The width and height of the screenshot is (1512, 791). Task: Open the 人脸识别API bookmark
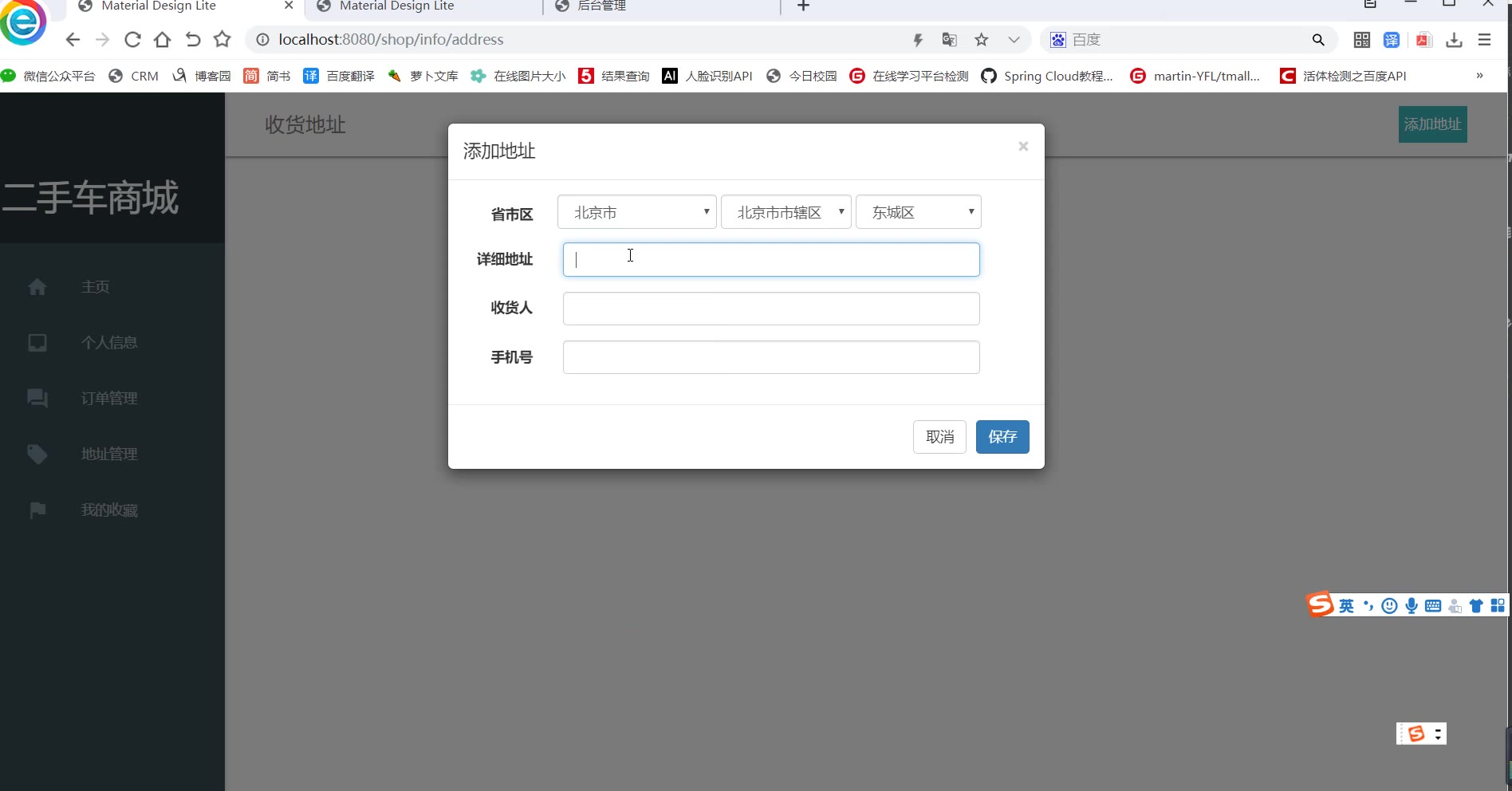tap(707, 76)
